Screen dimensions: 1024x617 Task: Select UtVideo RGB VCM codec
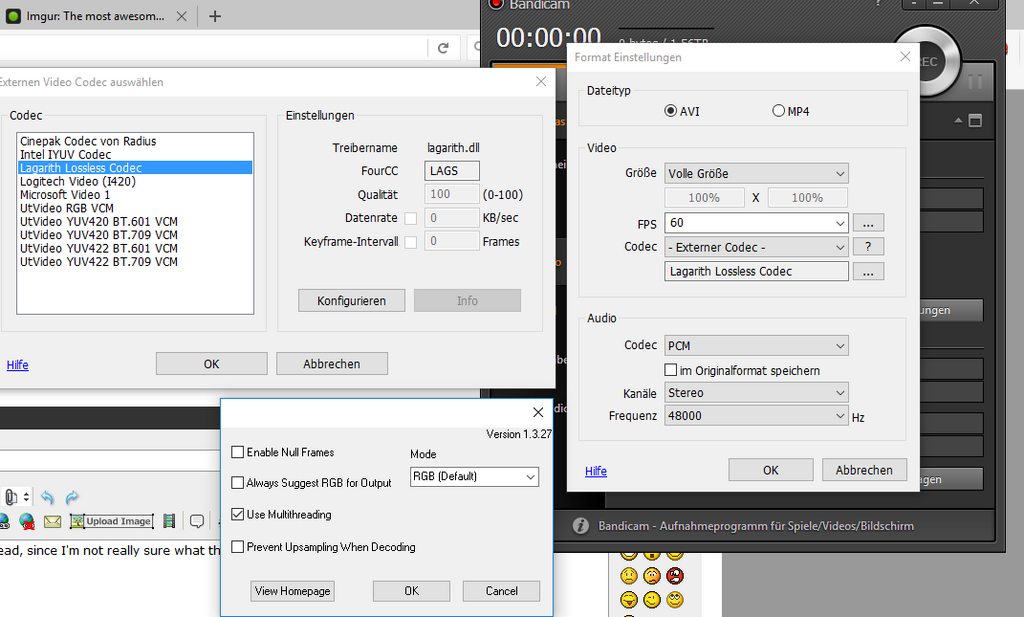click(x=135, y=208)
